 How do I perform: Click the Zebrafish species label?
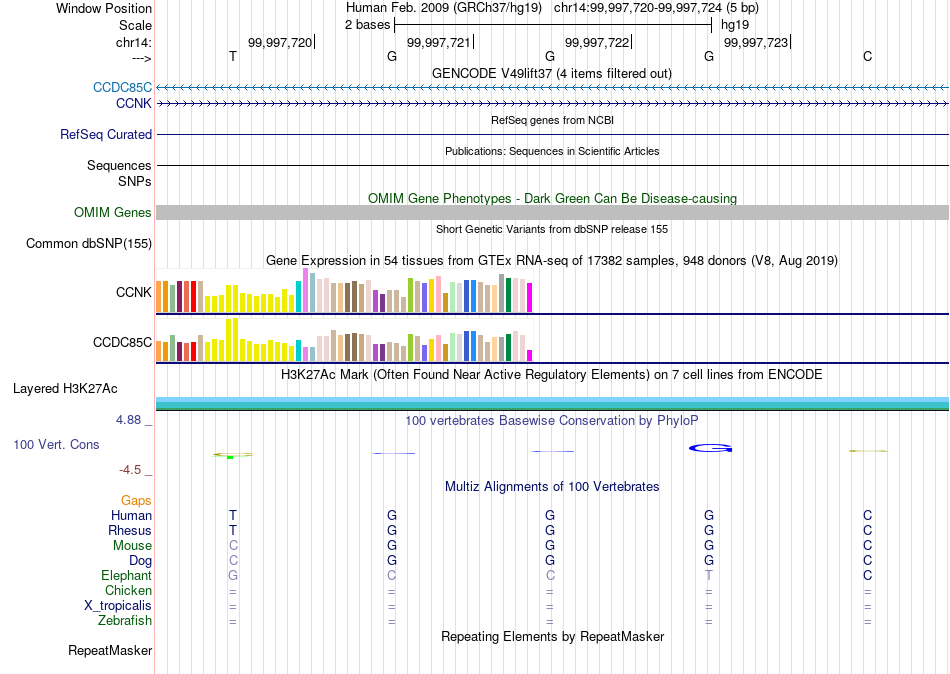click(125, 621)
